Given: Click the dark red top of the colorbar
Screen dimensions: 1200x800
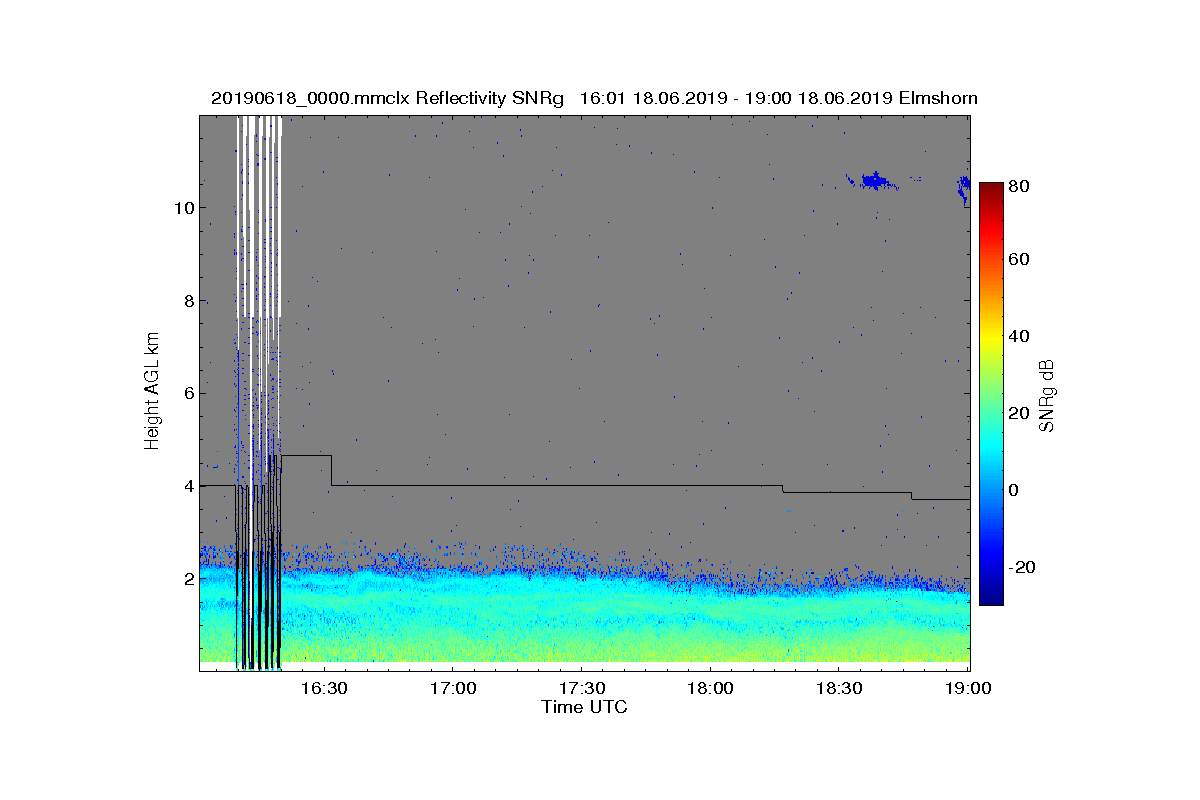Looking at the screenshot, I should click(x=991, y=190).
